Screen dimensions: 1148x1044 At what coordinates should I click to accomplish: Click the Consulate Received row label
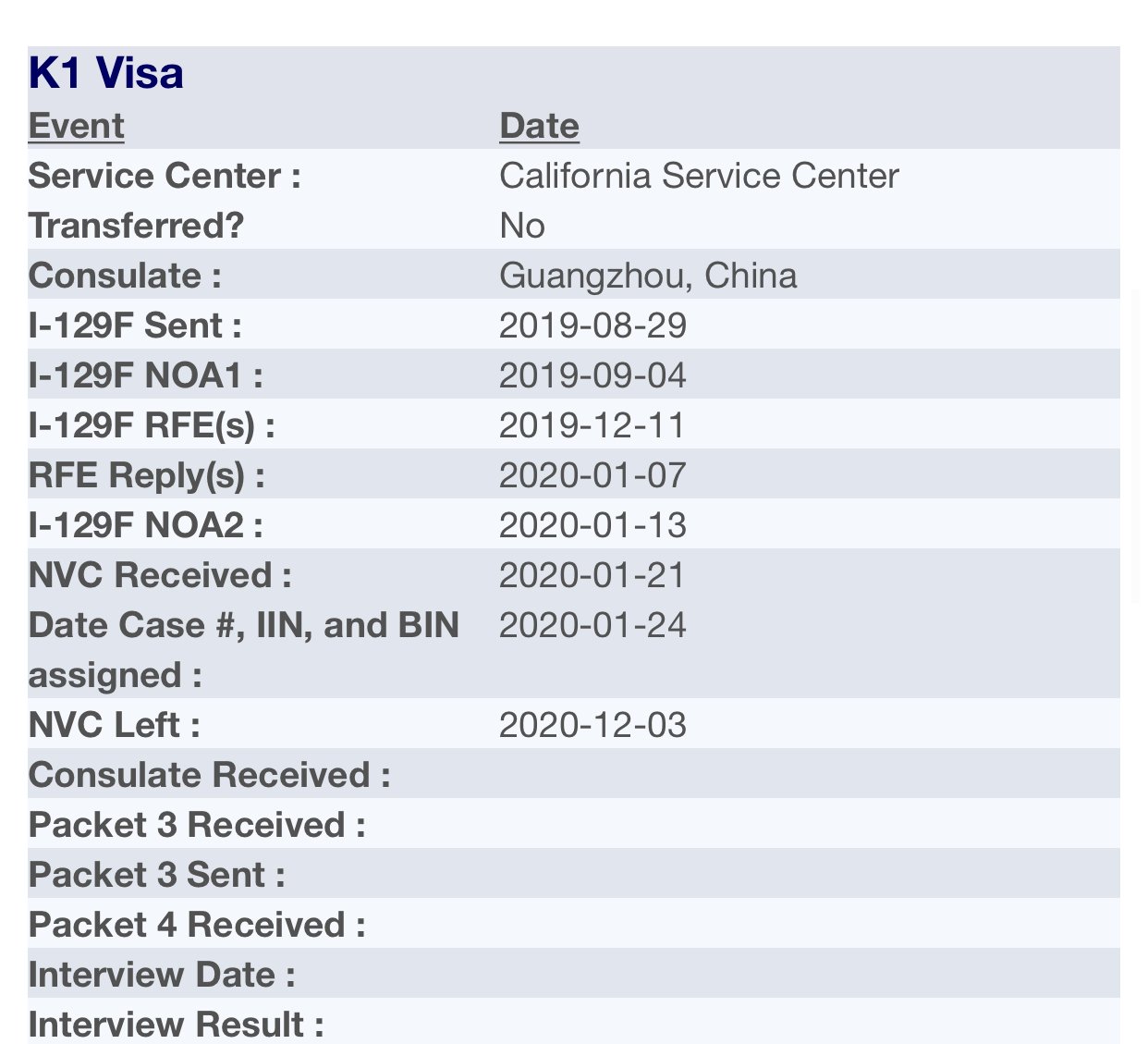(210, 775)
